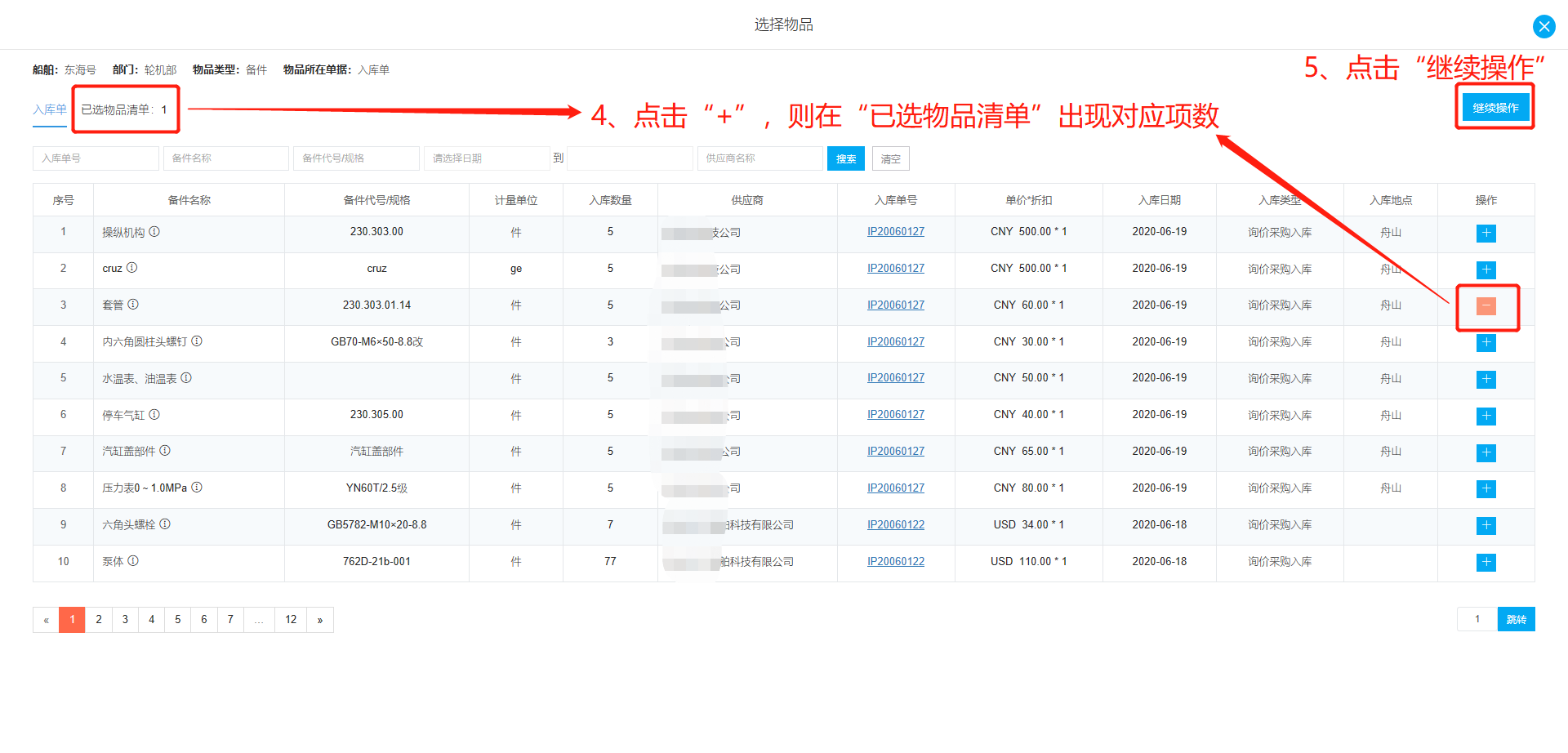Select page 2 in pagination
The width and height of the screenshot is (1568, 753).
tap(99, 620)
